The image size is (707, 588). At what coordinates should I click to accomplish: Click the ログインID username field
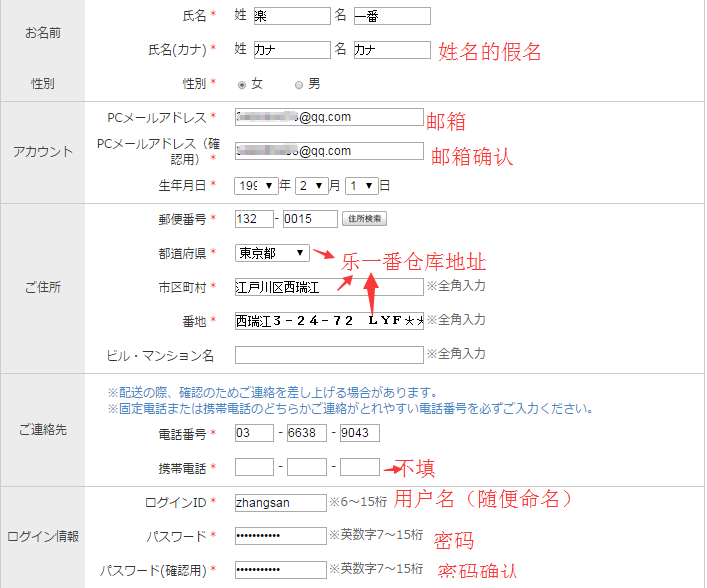[x=280, y=502]
